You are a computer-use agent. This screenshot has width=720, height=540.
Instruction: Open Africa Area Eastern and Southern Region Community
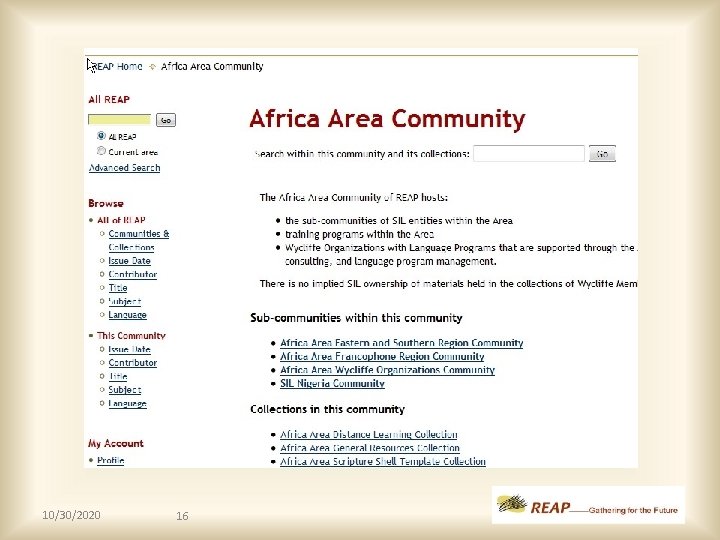402,343
